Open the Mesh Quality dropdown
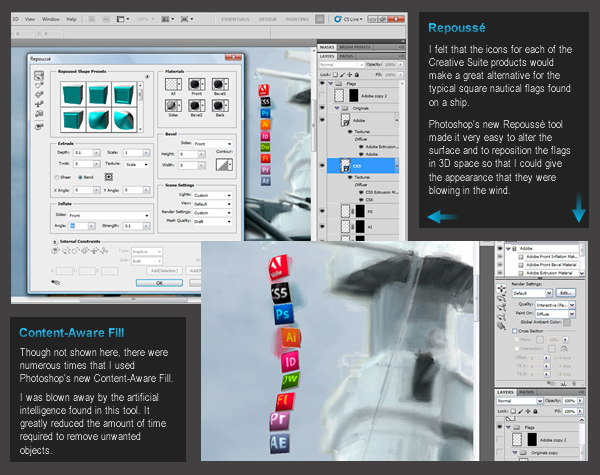 click(212, 221)
